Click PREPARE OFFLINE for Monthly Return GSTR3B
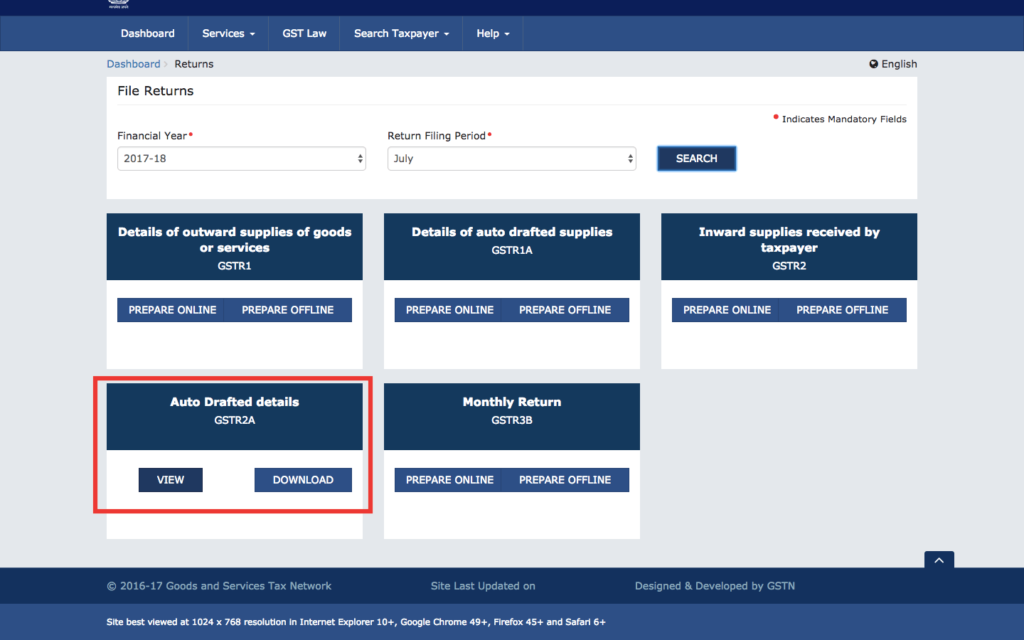This screenshot has height=640, width=1024. 566,480
